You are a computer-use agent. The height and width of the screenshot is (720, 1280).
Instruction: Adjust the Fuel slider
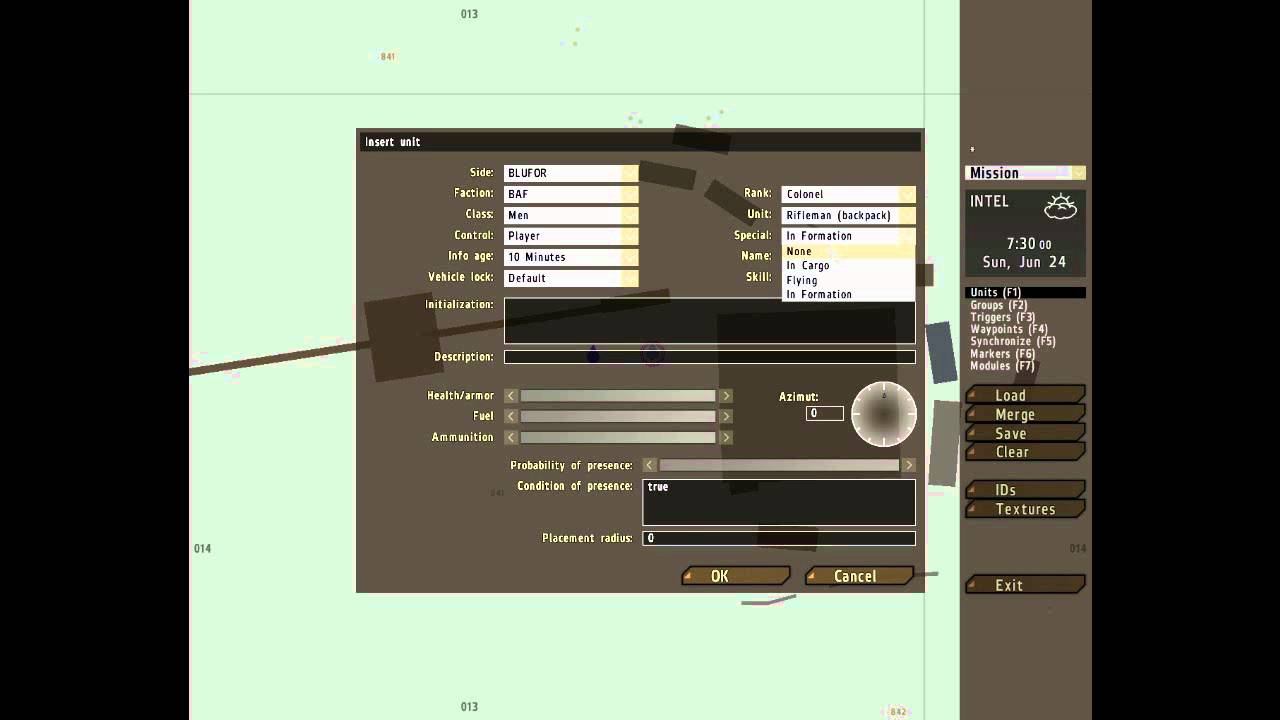618,416
